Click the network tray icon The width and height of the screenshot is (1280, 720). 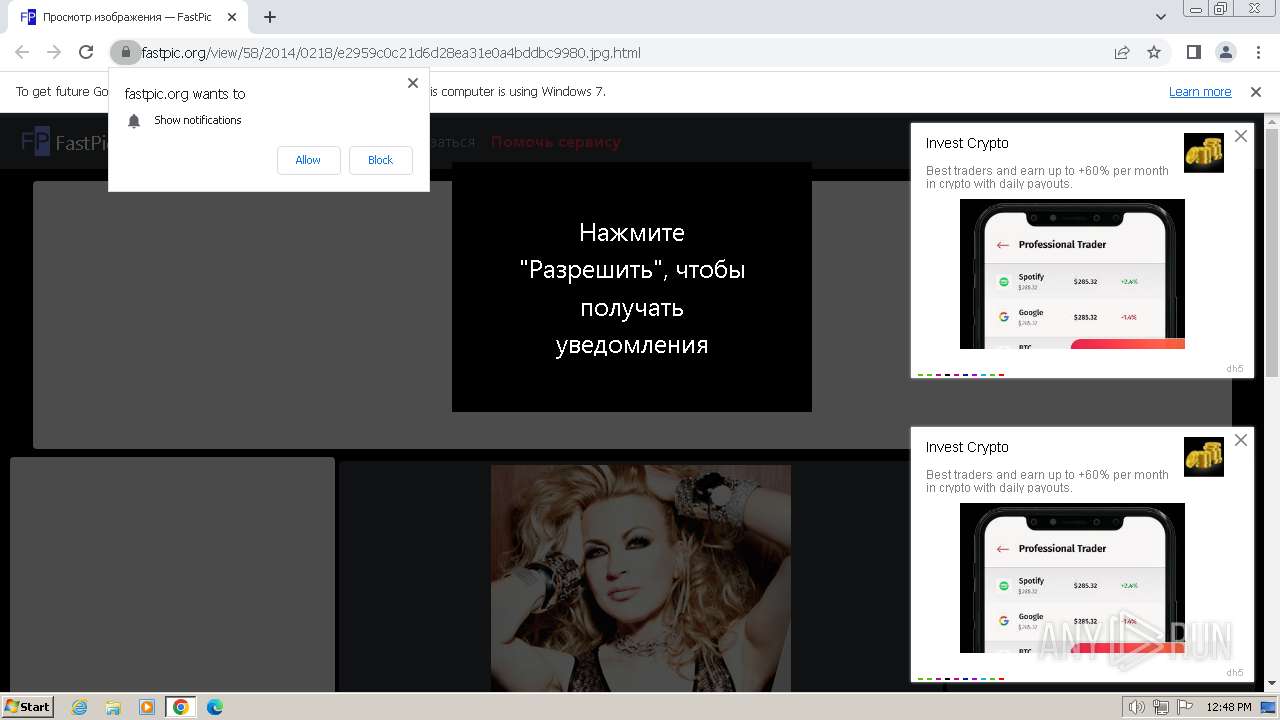coord(1161,707)
